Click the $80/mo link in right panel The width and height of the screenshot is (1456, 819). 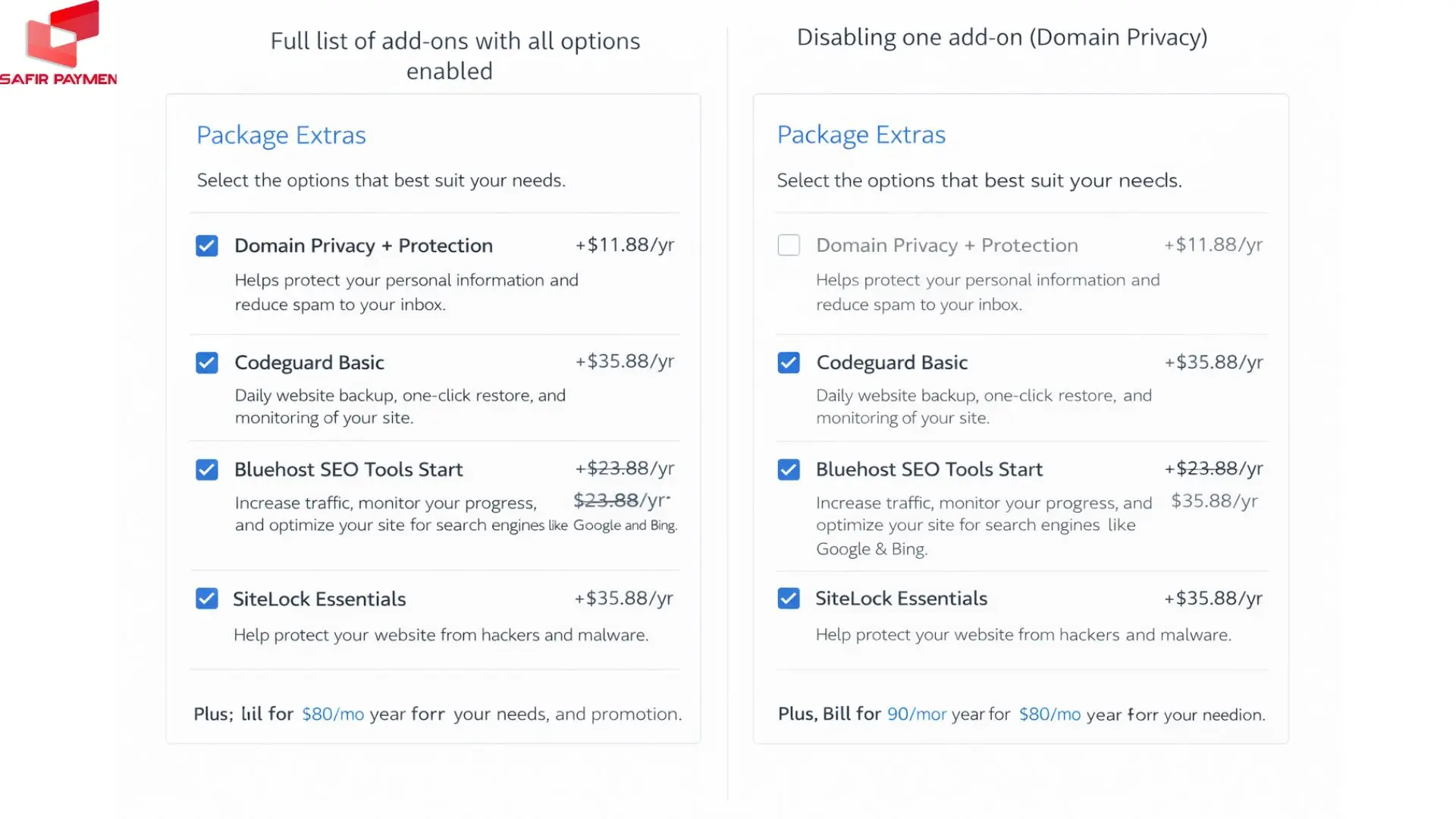pos(1050,714)
